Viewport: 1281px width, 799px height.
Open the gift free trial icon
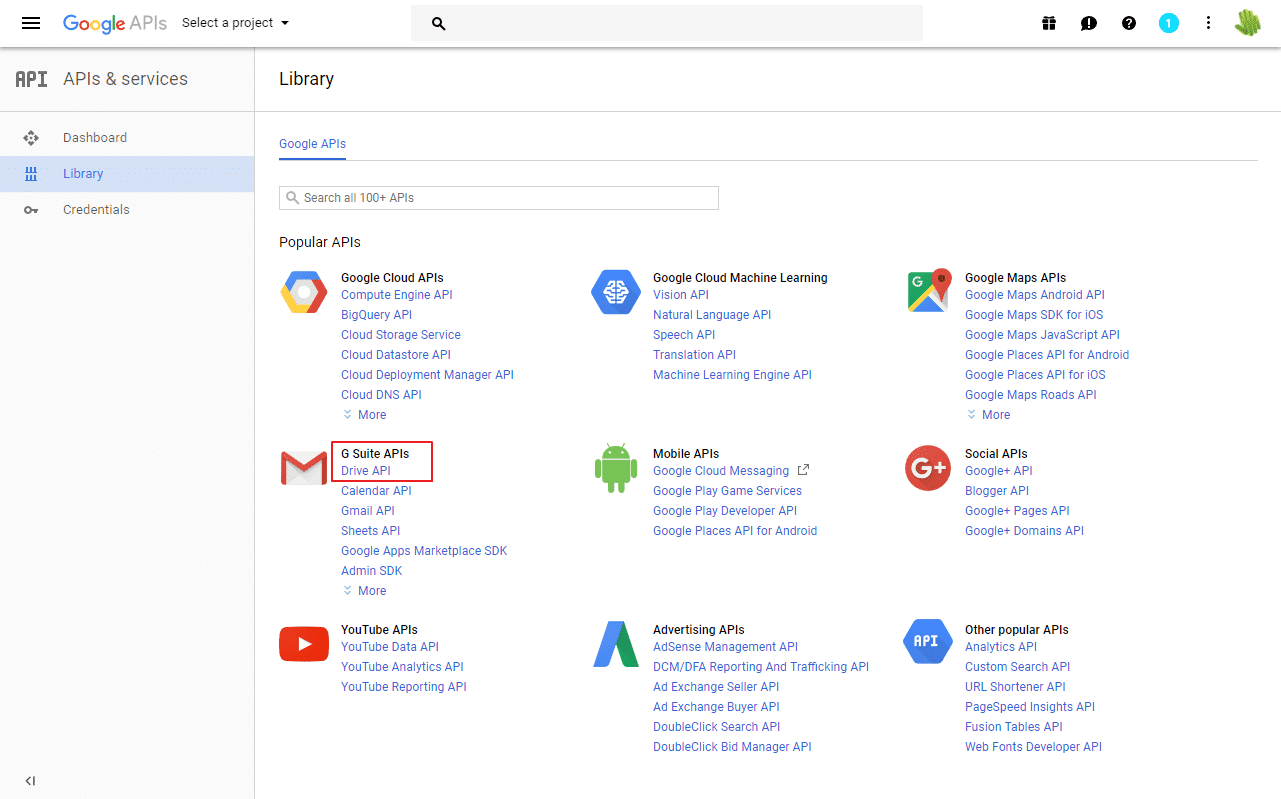point(1049,23)
